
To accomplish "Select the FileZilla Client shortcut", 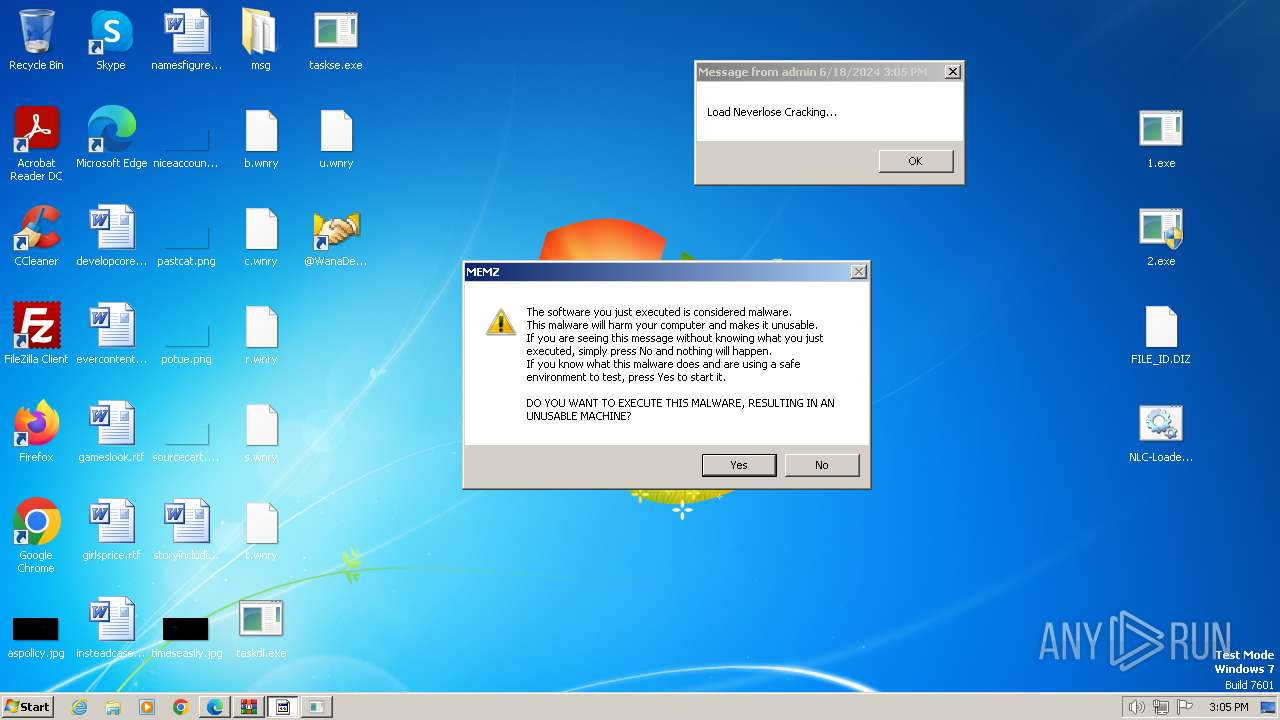I will point(36,335).
